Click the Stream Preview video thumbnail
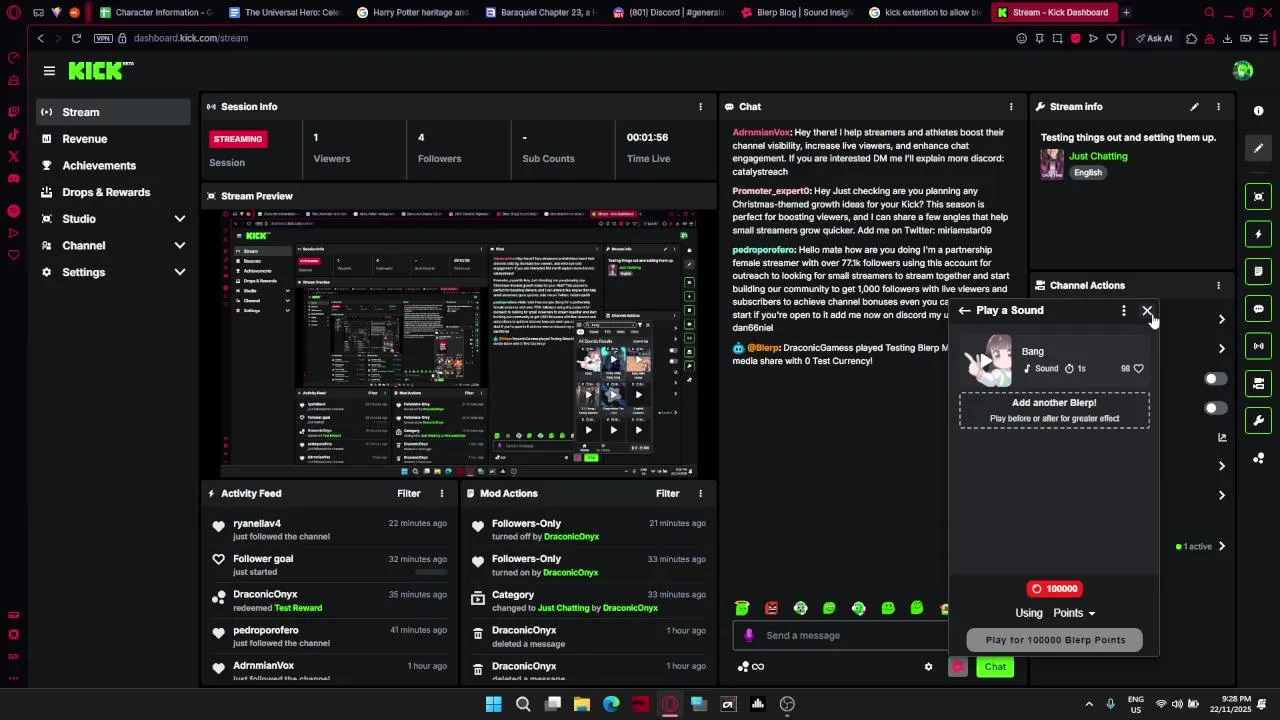Image resolution: width=1280 pixels, height=720 pixels. pos(459,344)
